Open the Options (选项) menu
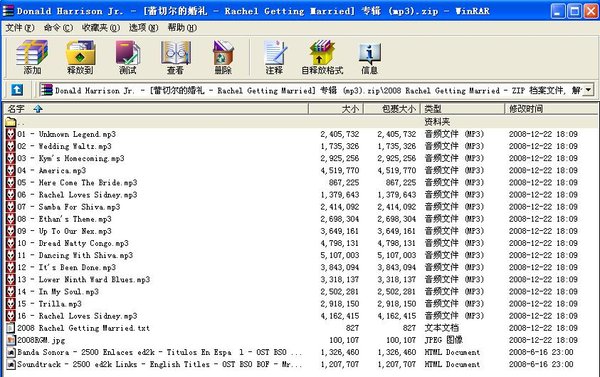The width and height of the screenshot is (600, 377). (x=143, y=28)
